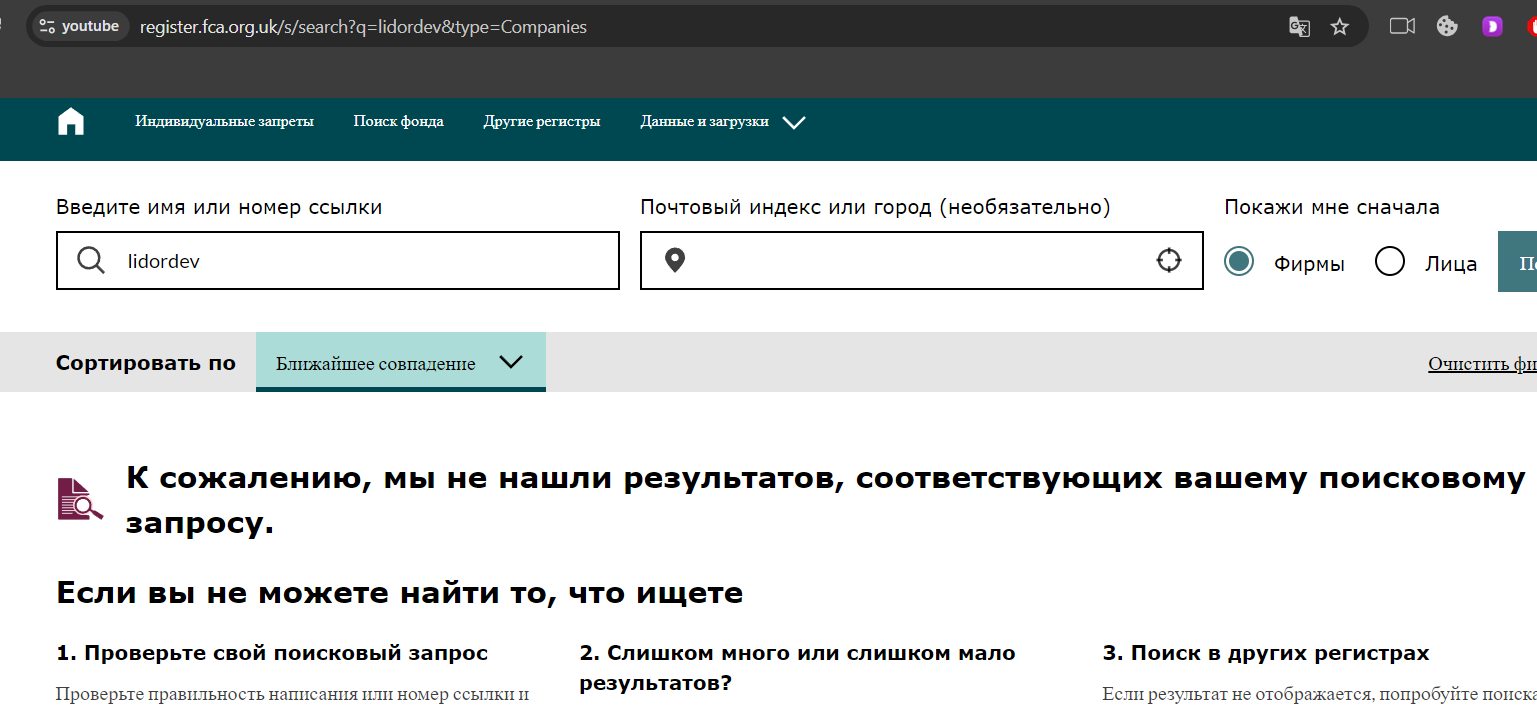Bookmark this page with the star icon
Viewport: 1537px width, 705px height.
(x=1340, y=27)
